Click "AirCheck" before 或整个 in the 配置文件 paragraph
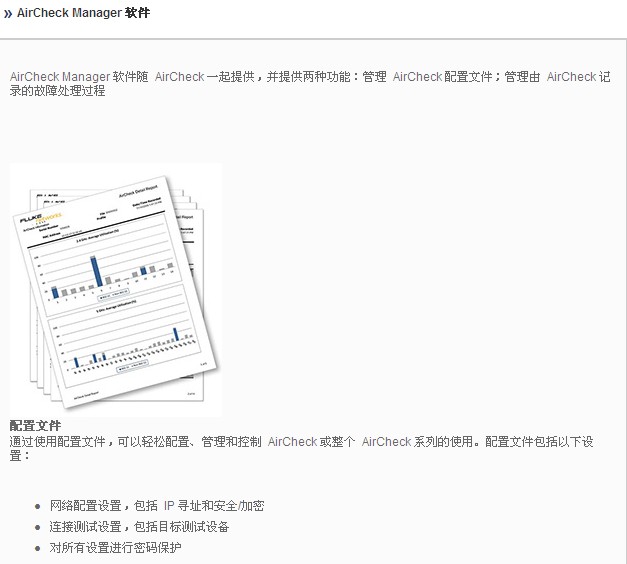Image resolution: width=627 pixels, height=564 pixels. (x=292, y=441)
